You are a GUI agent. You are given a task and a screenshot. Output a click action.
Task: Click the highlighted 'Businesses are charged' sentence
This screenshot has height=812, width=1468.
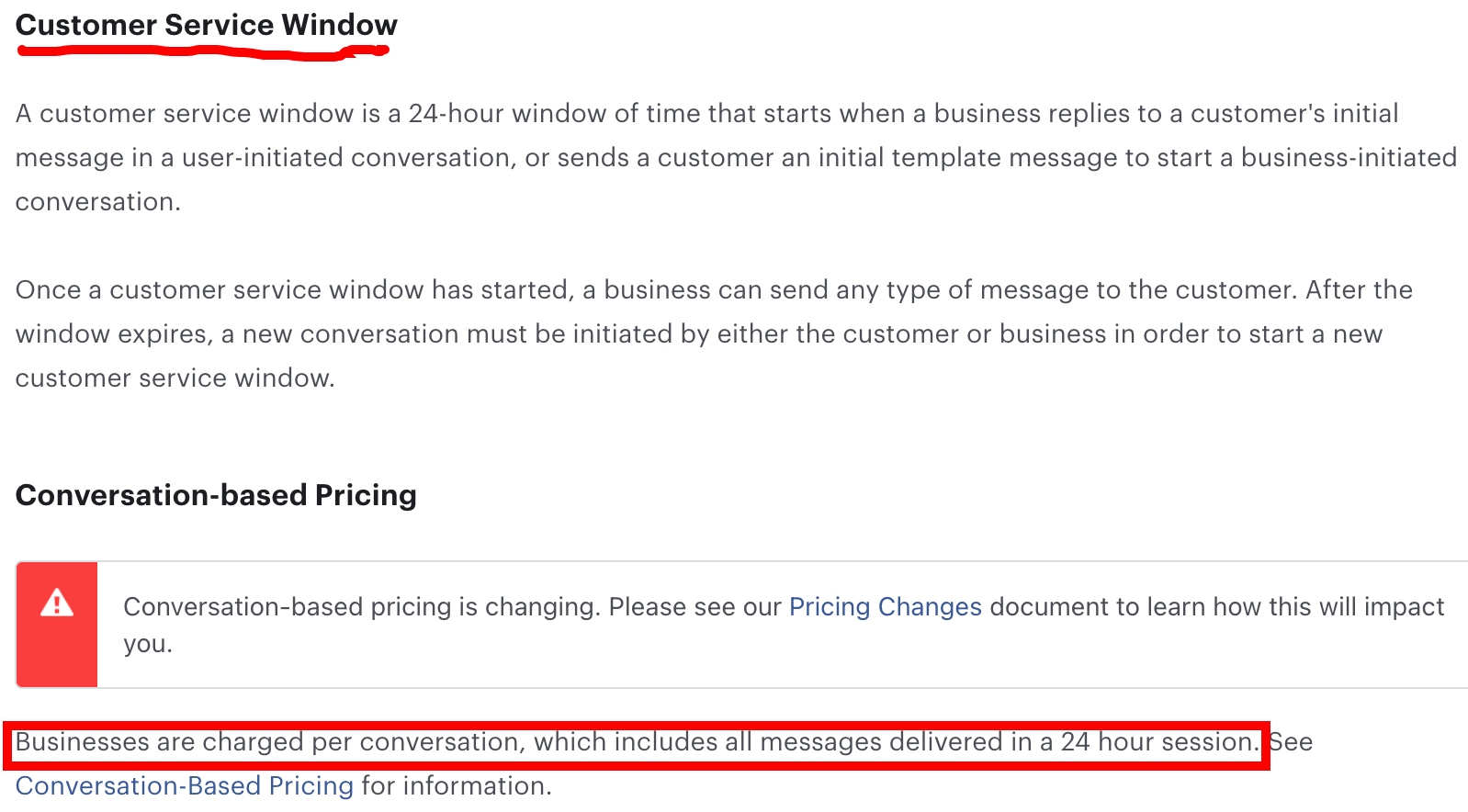(x=637, y=742)
